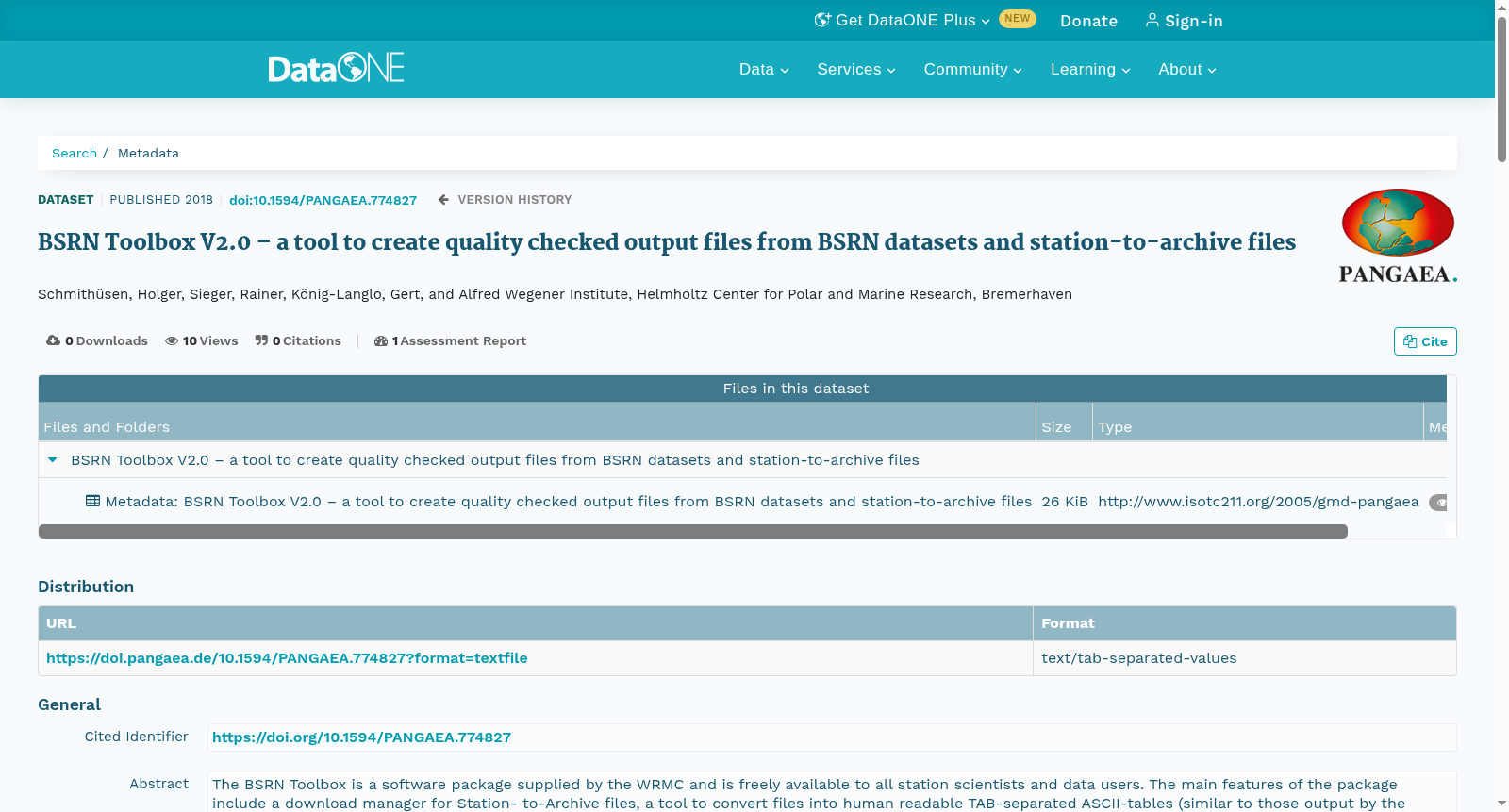
Task: Click the DataONE Plus globe icon
Action: coord(822,20)
